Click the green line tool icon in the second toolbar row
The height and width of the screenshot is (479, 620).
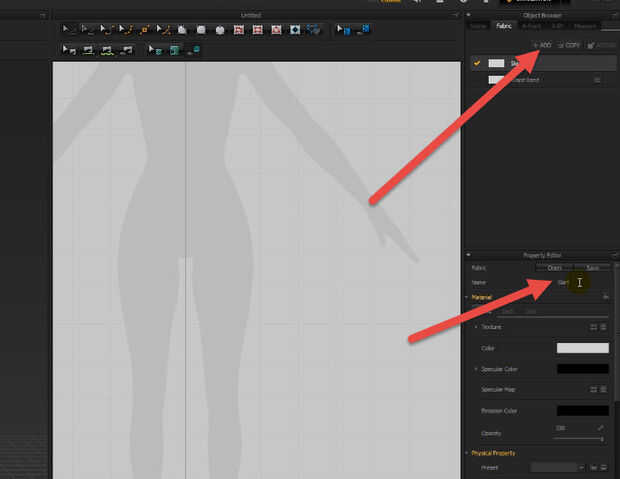[88, 50]
